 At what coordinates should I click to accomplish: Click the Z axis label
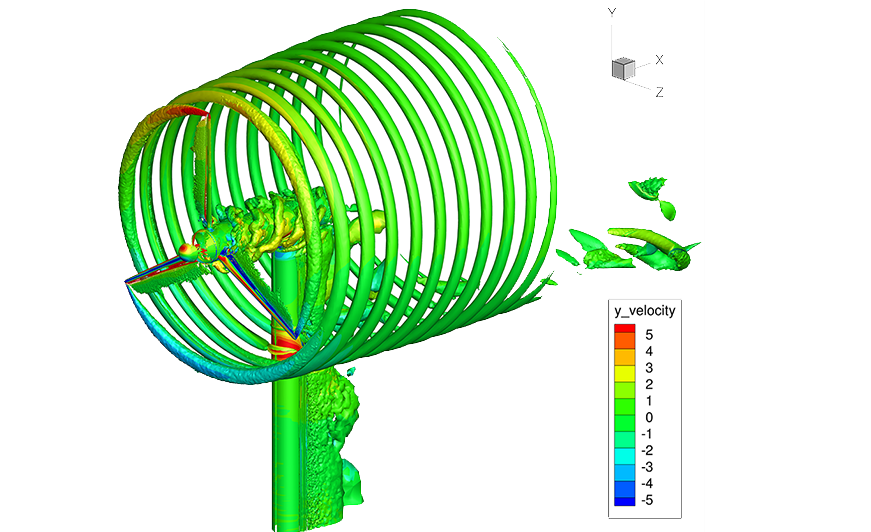(x=660, y=92)
